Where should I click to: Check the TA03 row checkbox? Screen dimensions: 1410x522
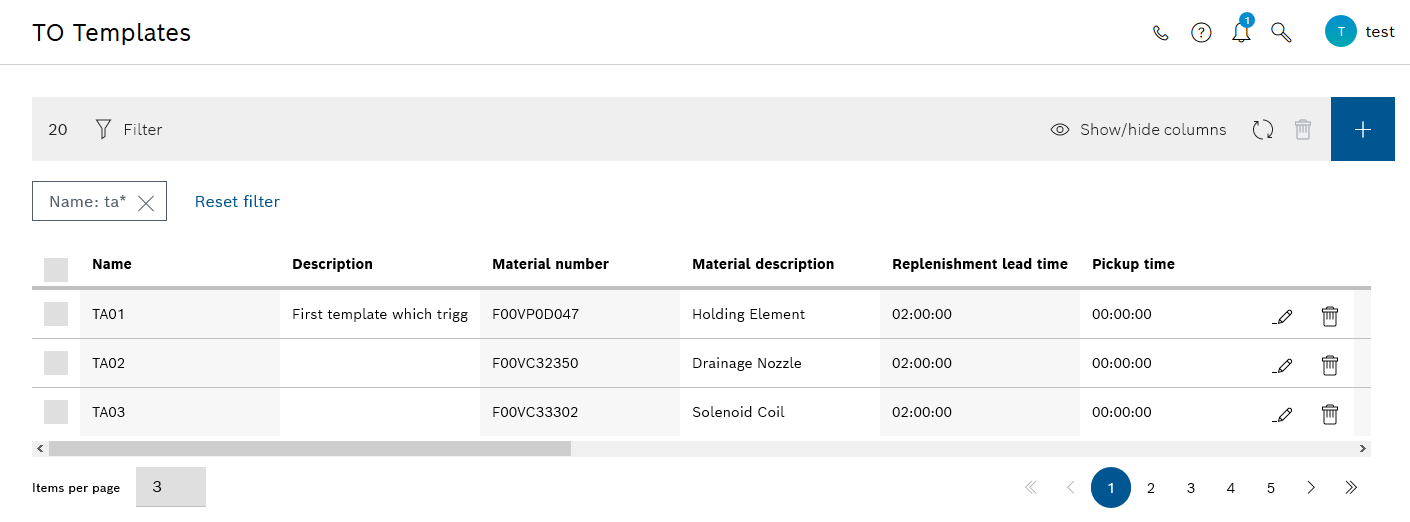tap(56, 412)
